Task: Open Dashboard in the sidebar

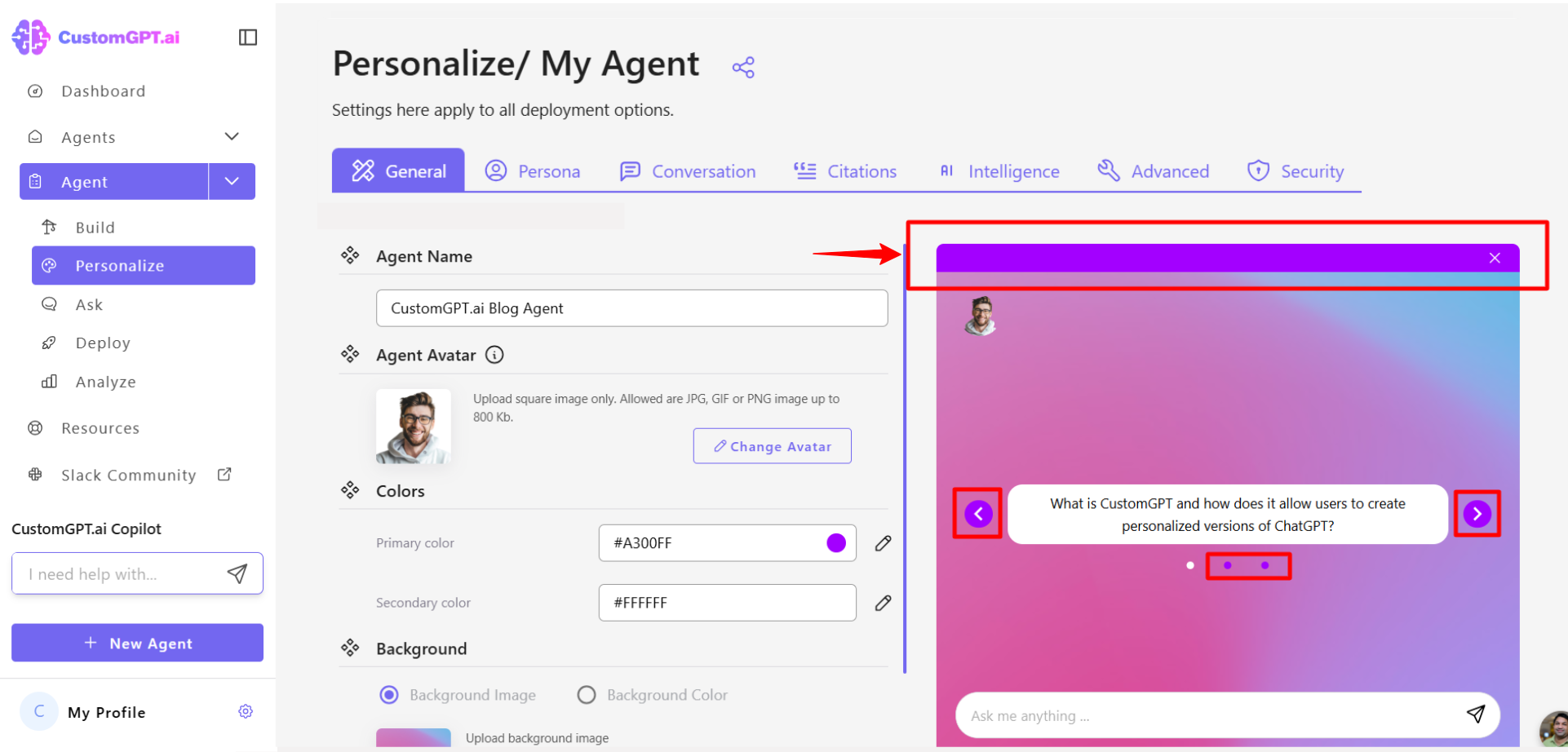Action: pyautogui.click(x=103, y=91)
